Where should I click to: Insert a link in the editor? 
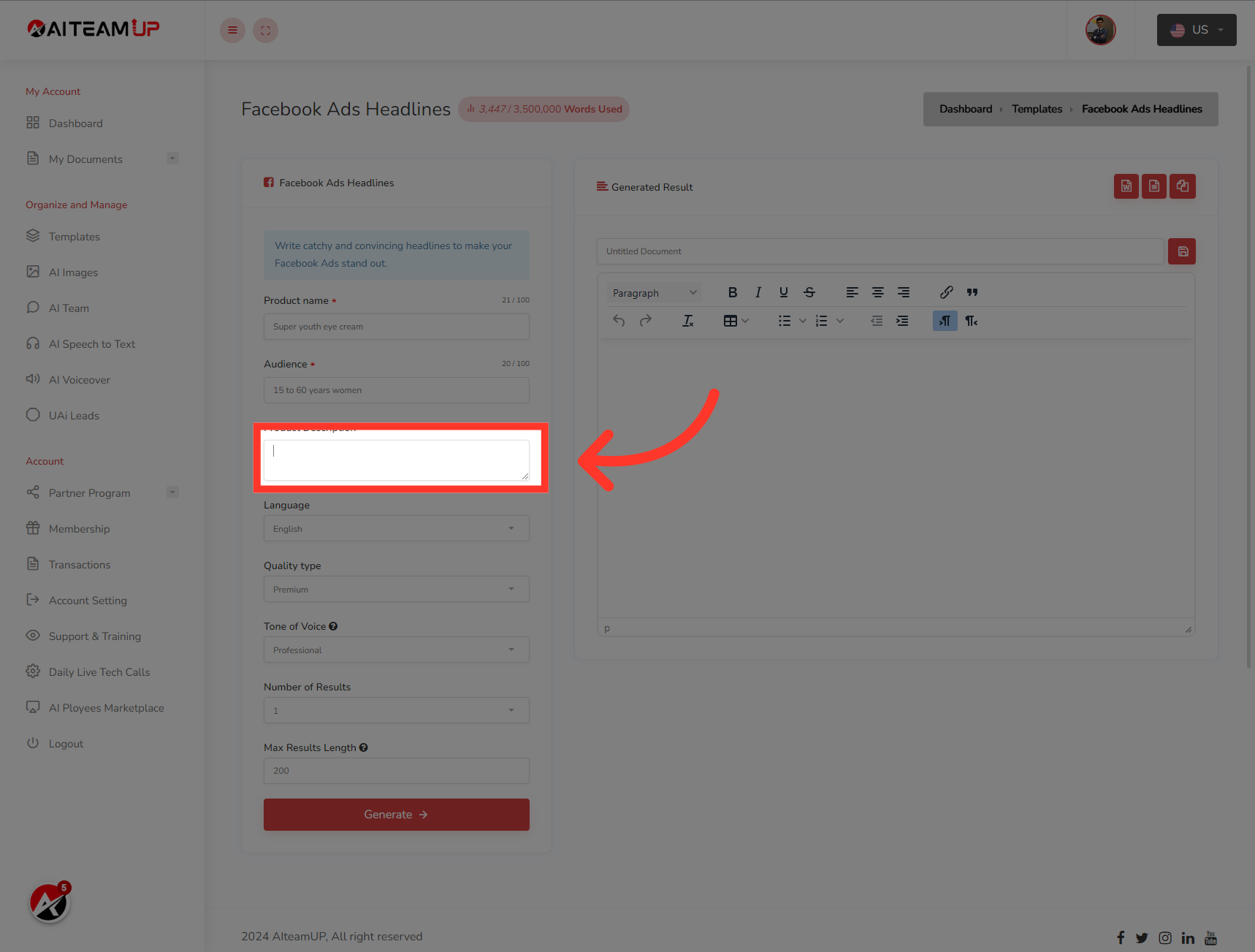[x=946, y=292]
